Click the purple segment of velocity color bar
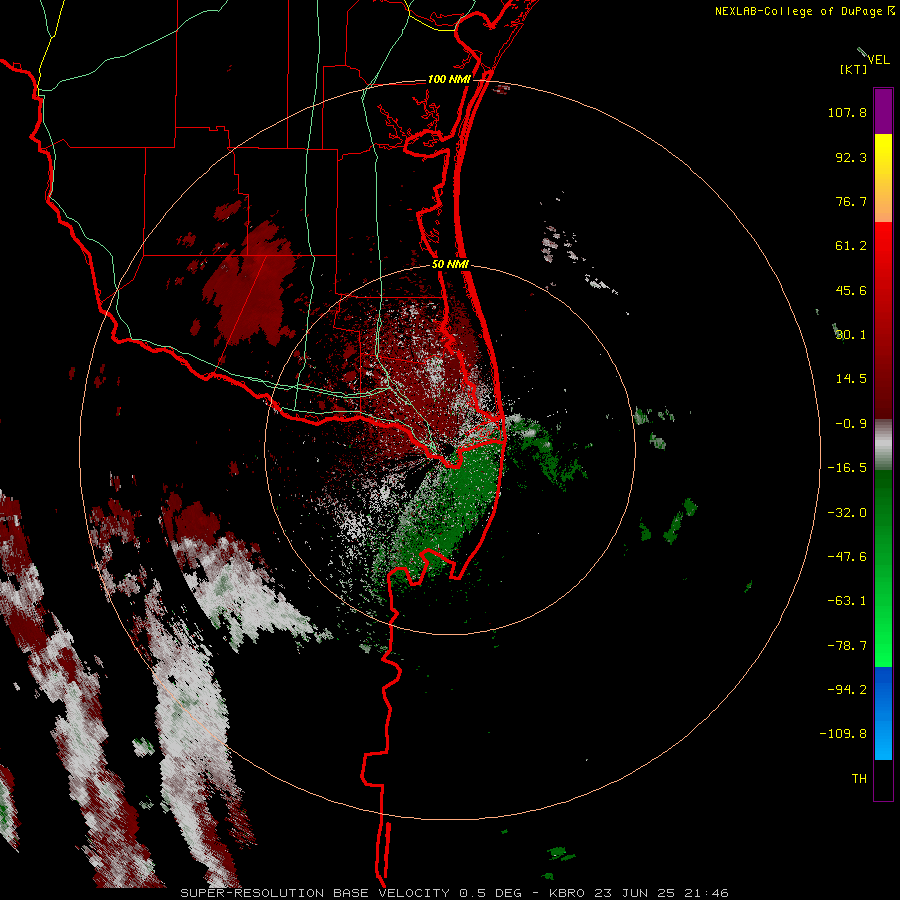This screenshot has height=900, width=900. click(x=883, y=112)
